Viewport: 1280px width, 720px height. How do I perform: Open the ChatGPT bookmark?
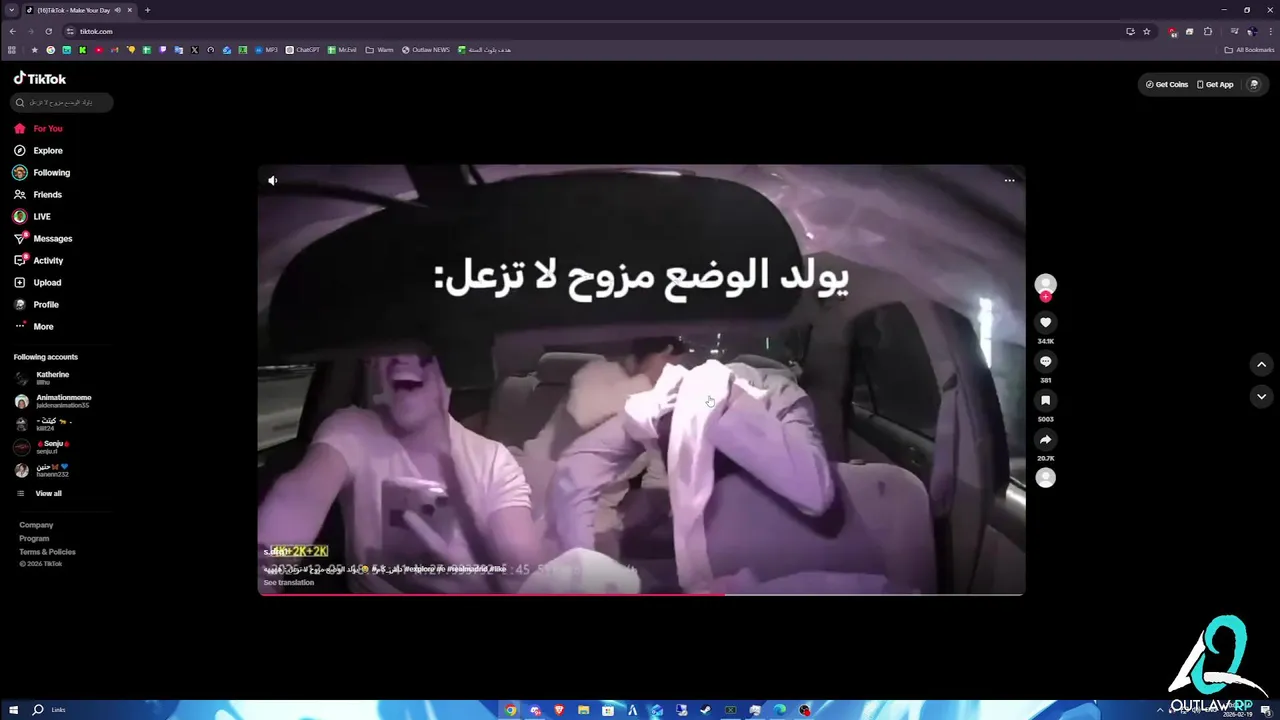[x=303, y=50]
